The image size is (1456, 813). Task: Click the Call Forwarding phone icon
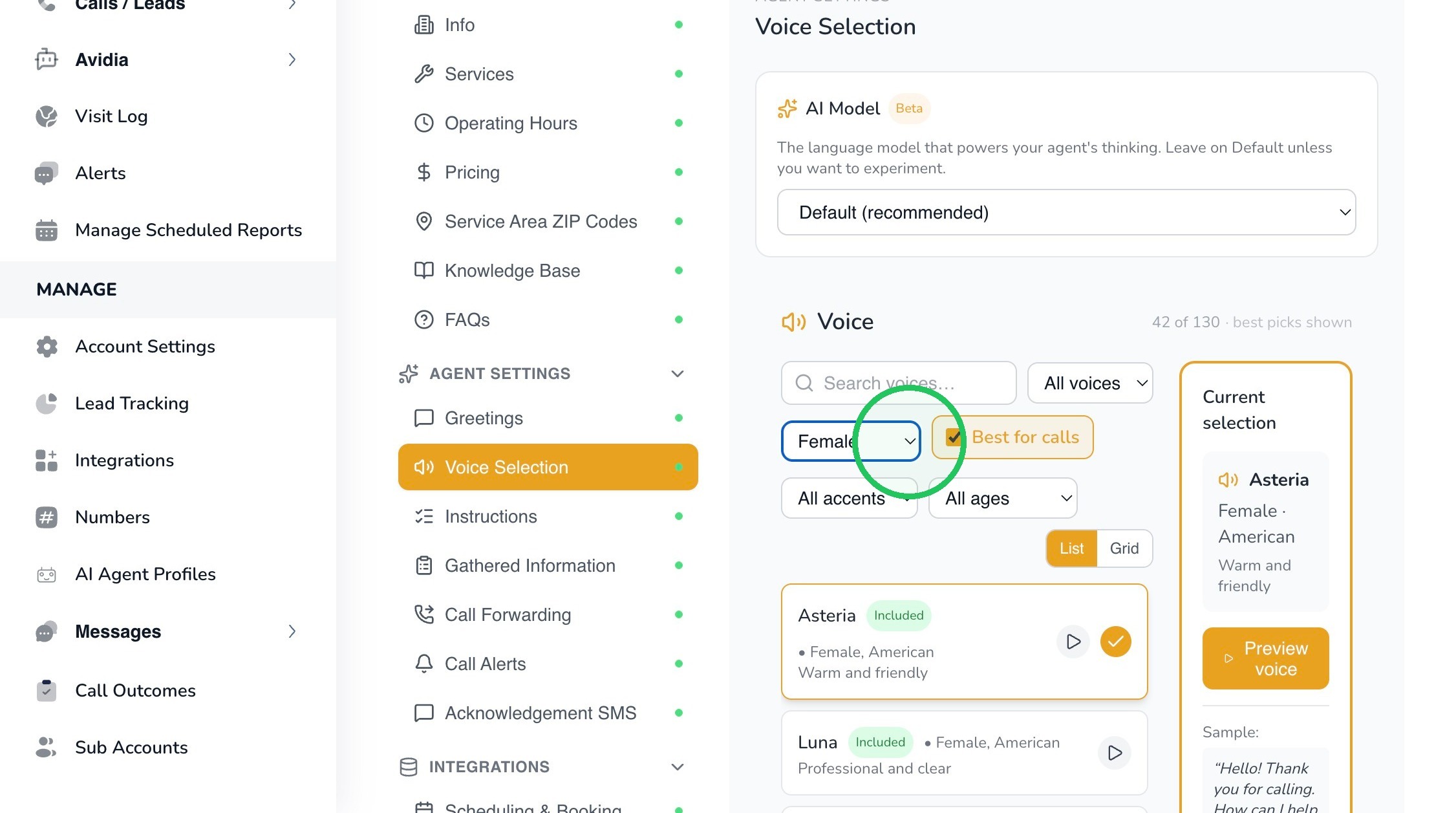(423, 614)
